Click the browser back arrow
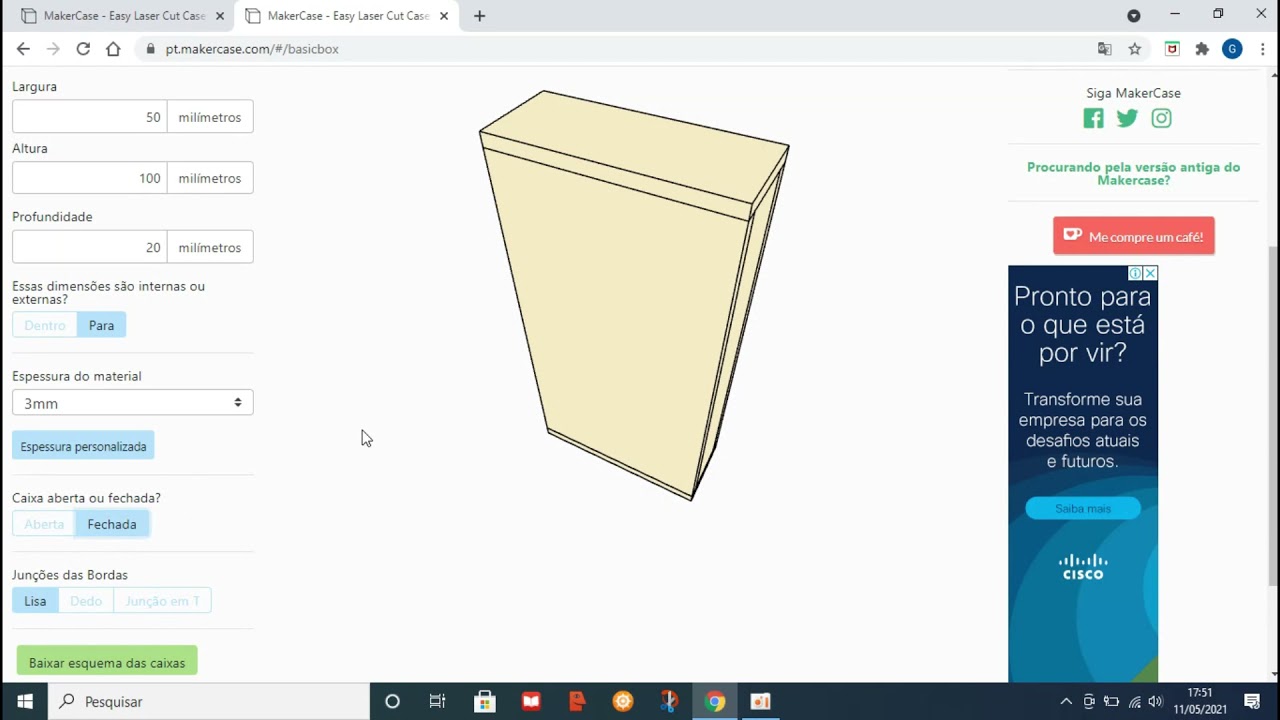Screen dimensions: 1280x720 click(23, 49)
